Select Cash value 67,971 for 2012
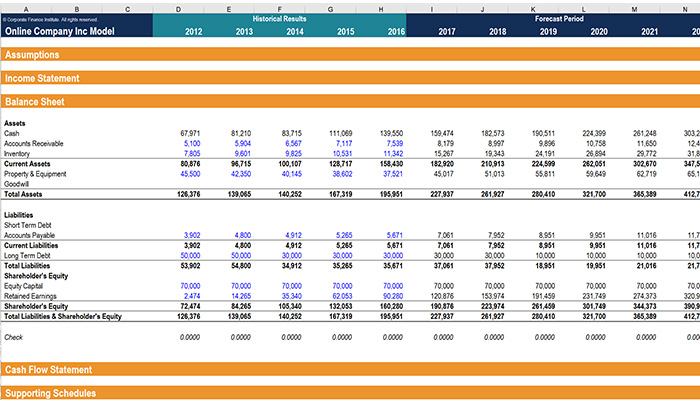Viewport: 700px width, 400px height. [x=190, y=133]
